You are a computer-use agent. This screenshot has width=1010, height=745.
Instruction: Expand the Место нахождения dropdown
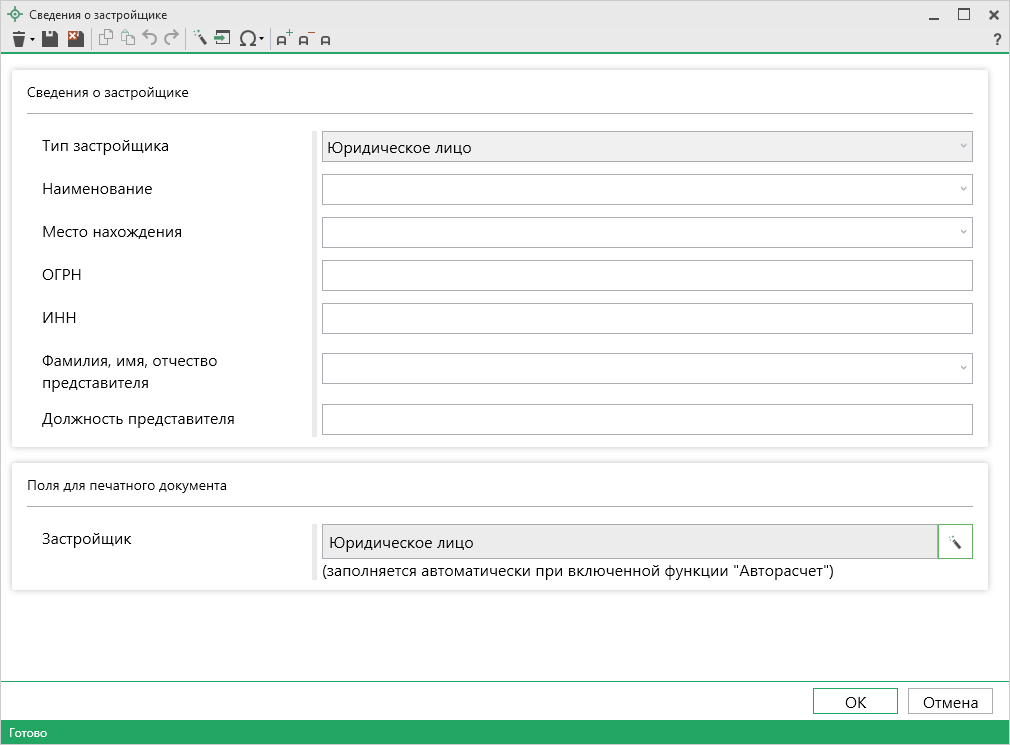coord(963,232)
